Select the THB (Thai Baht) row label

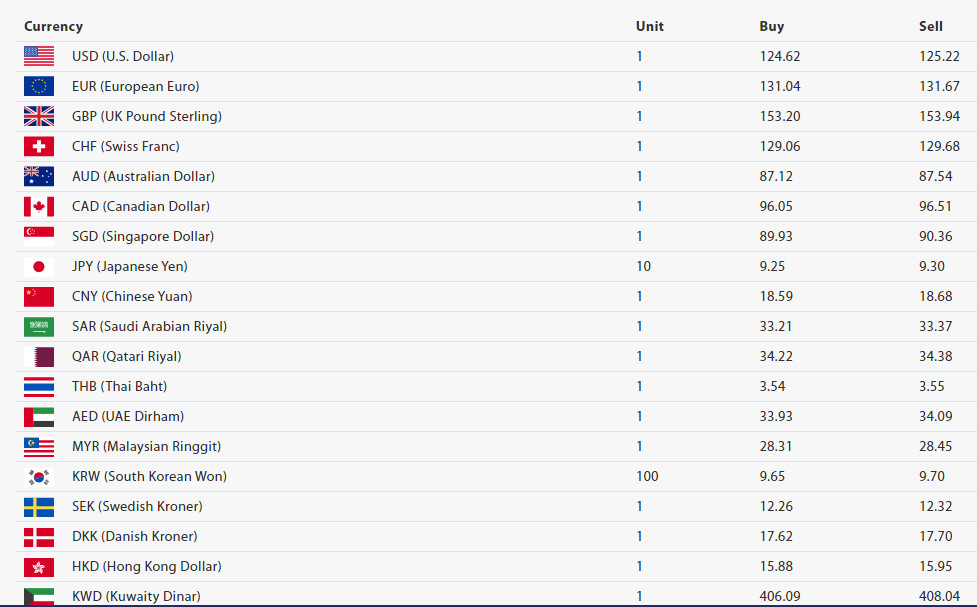tap(120, 386)
